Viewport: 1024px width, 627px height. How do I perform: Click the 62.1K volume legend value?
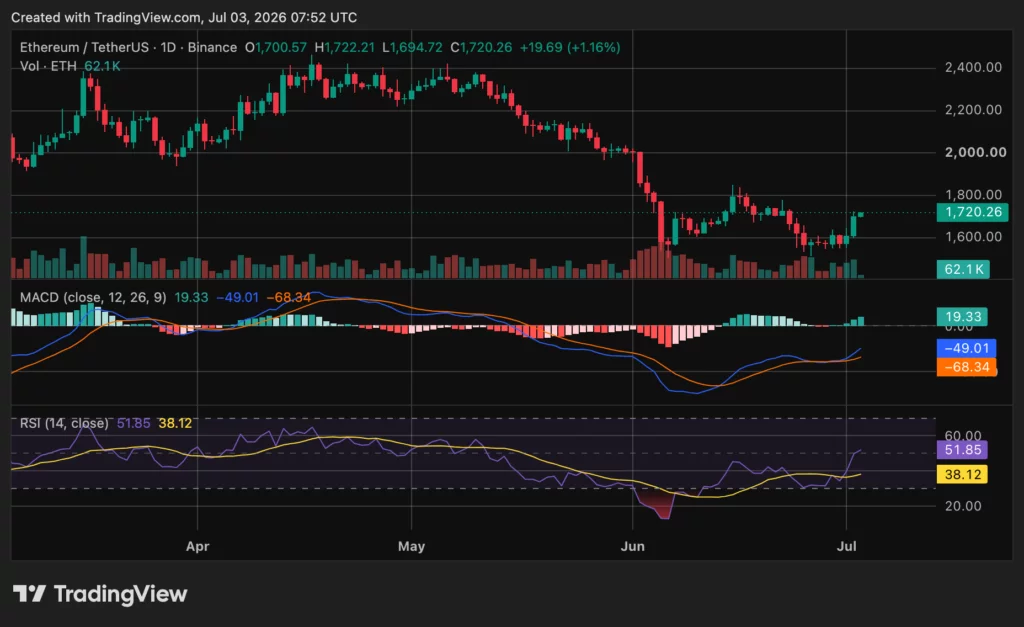102,66
